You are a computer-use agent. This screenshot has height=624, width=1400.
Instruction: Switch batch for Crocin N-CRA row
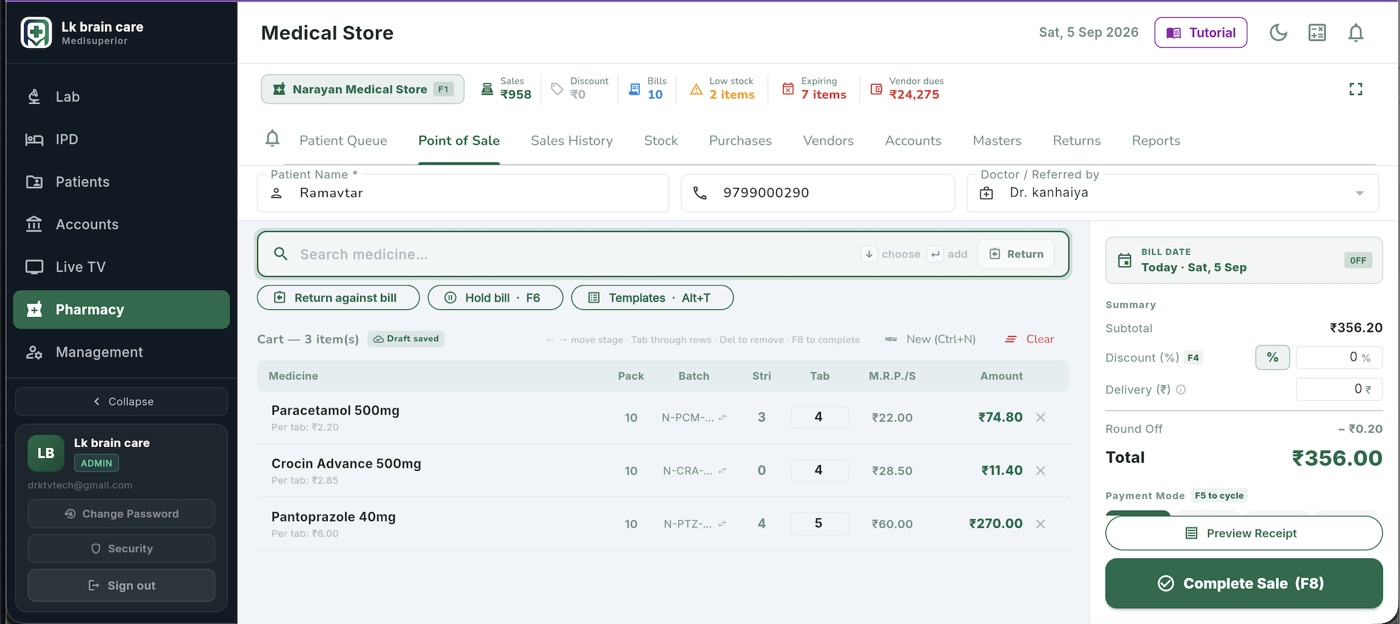722,471
